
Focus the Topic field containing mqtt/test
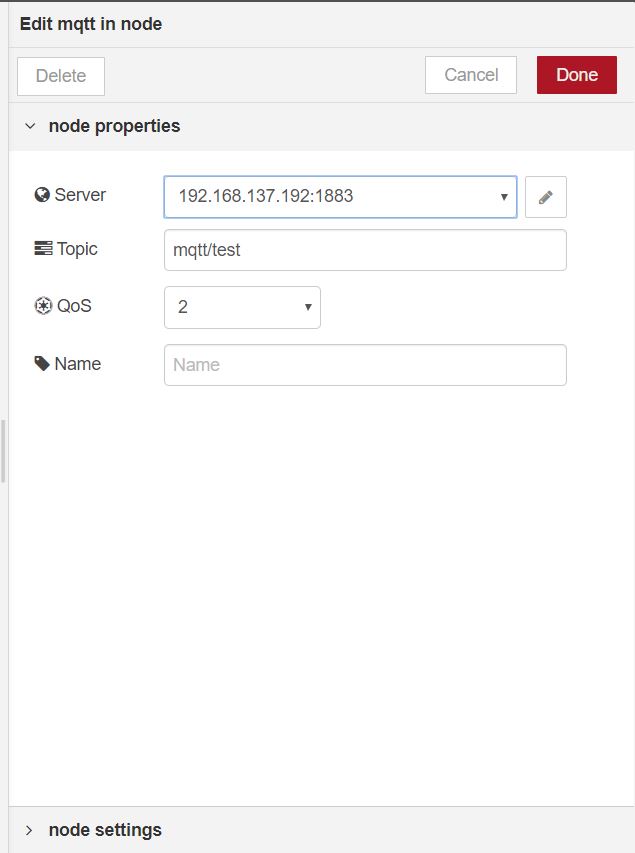click(365, 250)
